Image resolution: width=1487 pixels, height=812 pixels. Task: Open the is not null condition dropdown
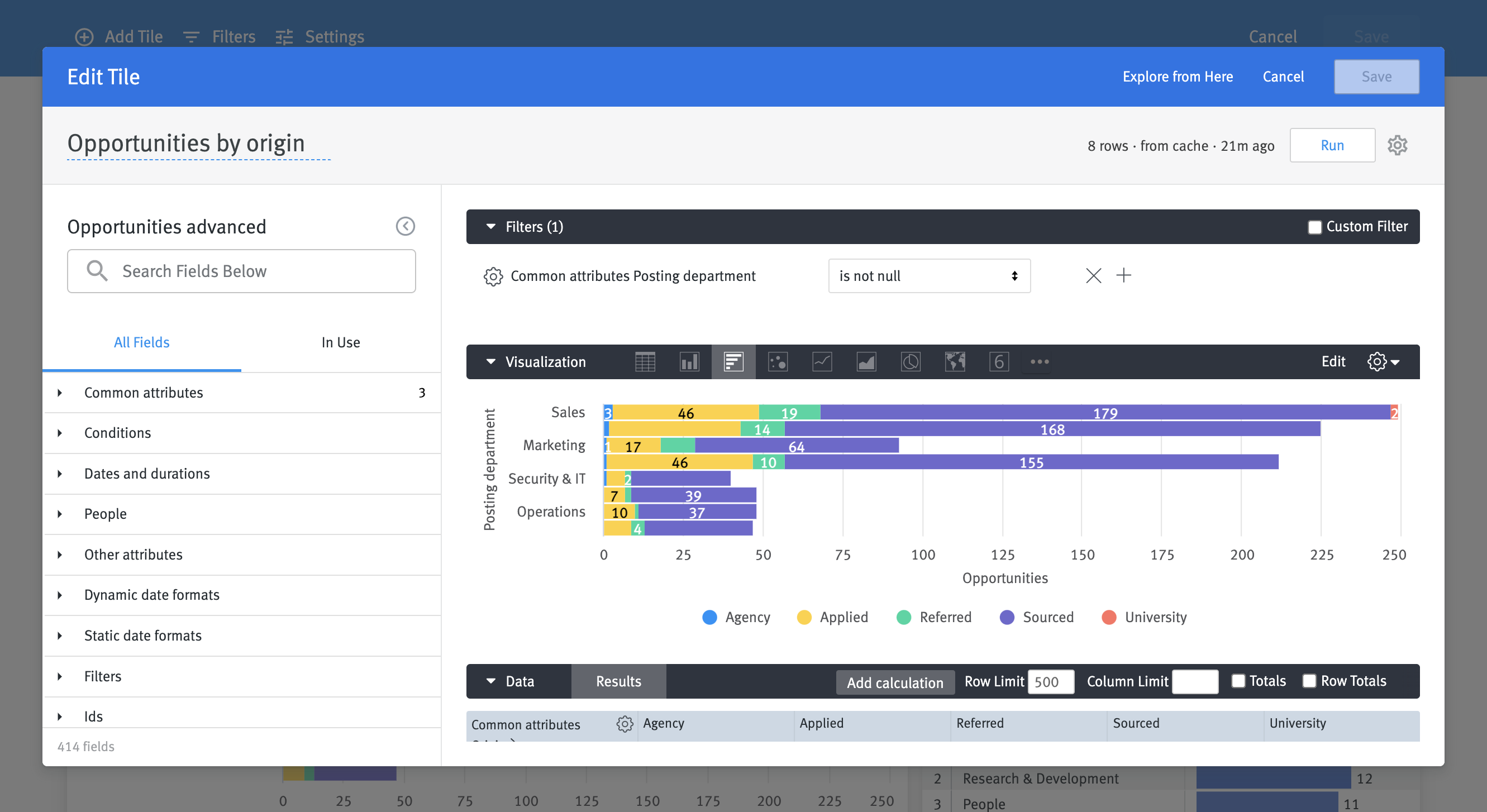coord(929,276)
